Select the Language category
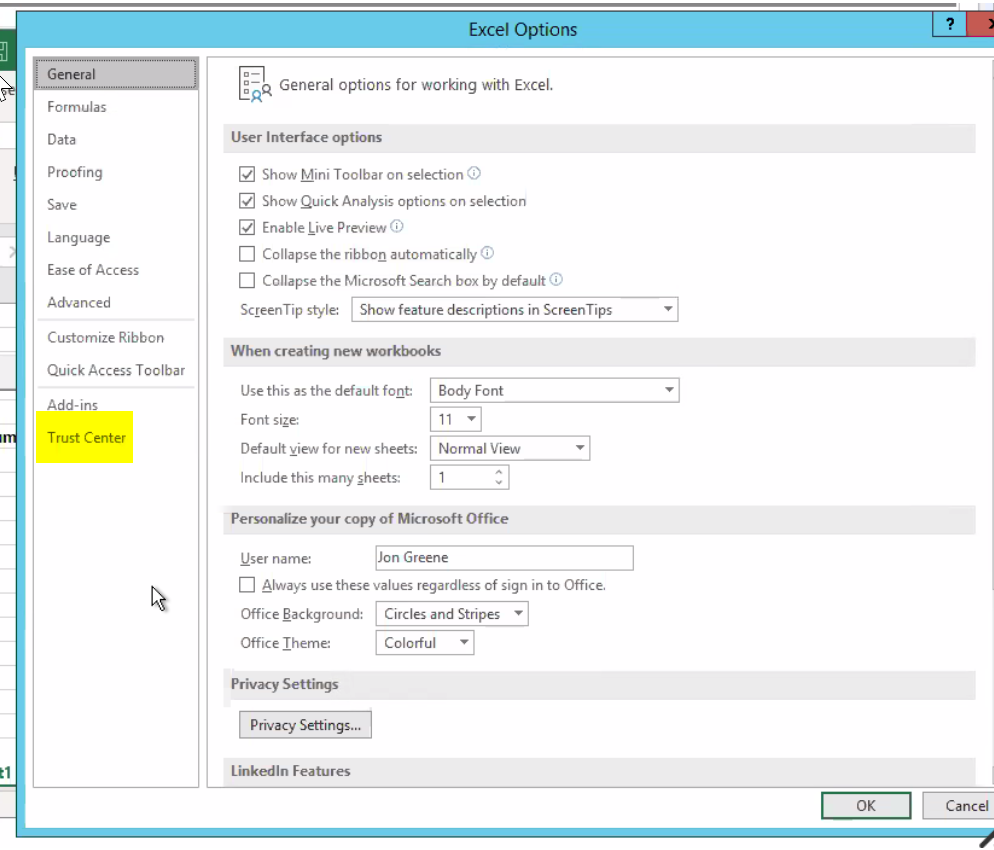 [116, 238]
